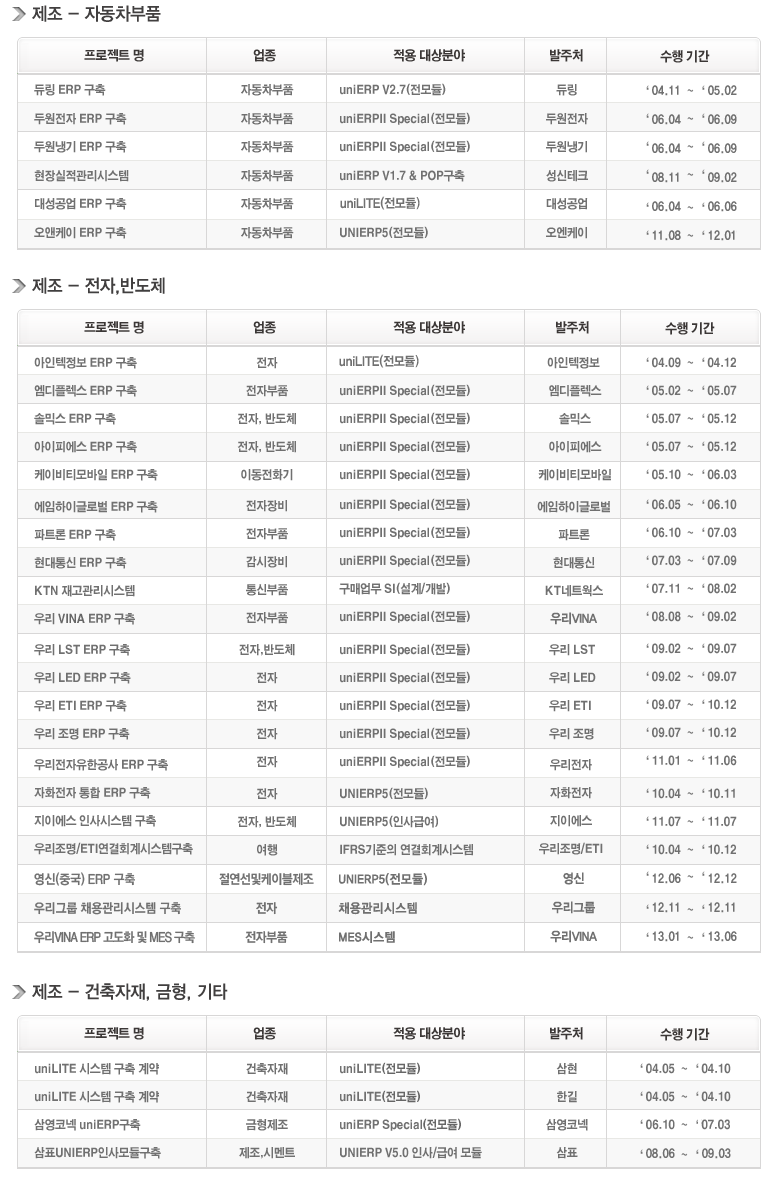Image resolution: width=762 pixels, height=1195 pixels.
Task: Click the '감시장비' industry cell
Action: (267, 562)
